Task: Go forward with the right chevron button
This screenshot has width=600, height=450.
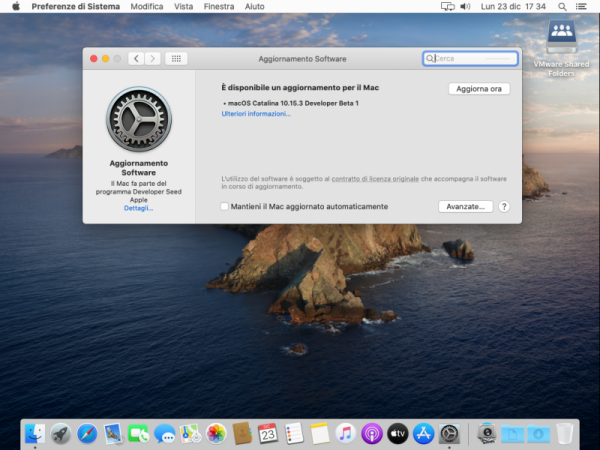Action: click(153, 59)
